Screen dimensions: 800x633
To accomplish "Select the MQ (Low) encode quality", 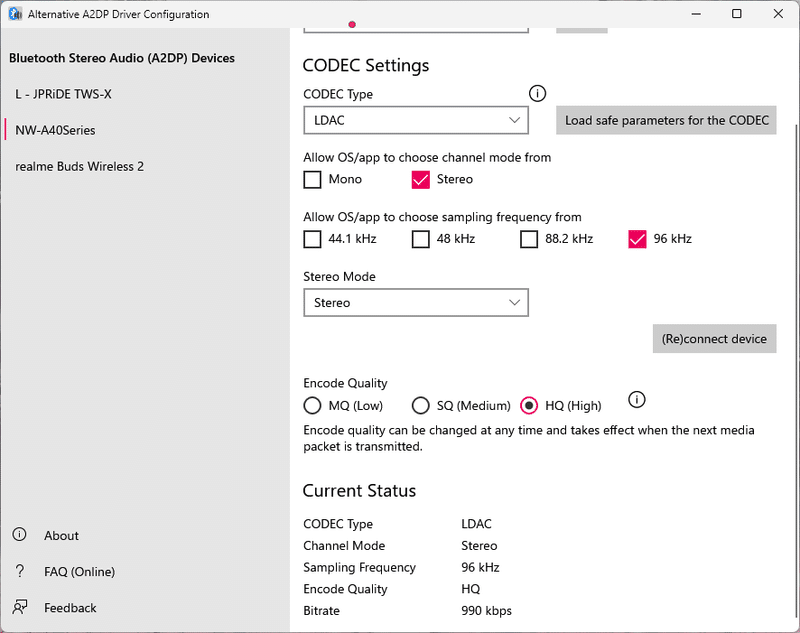I will click(311, 405).
